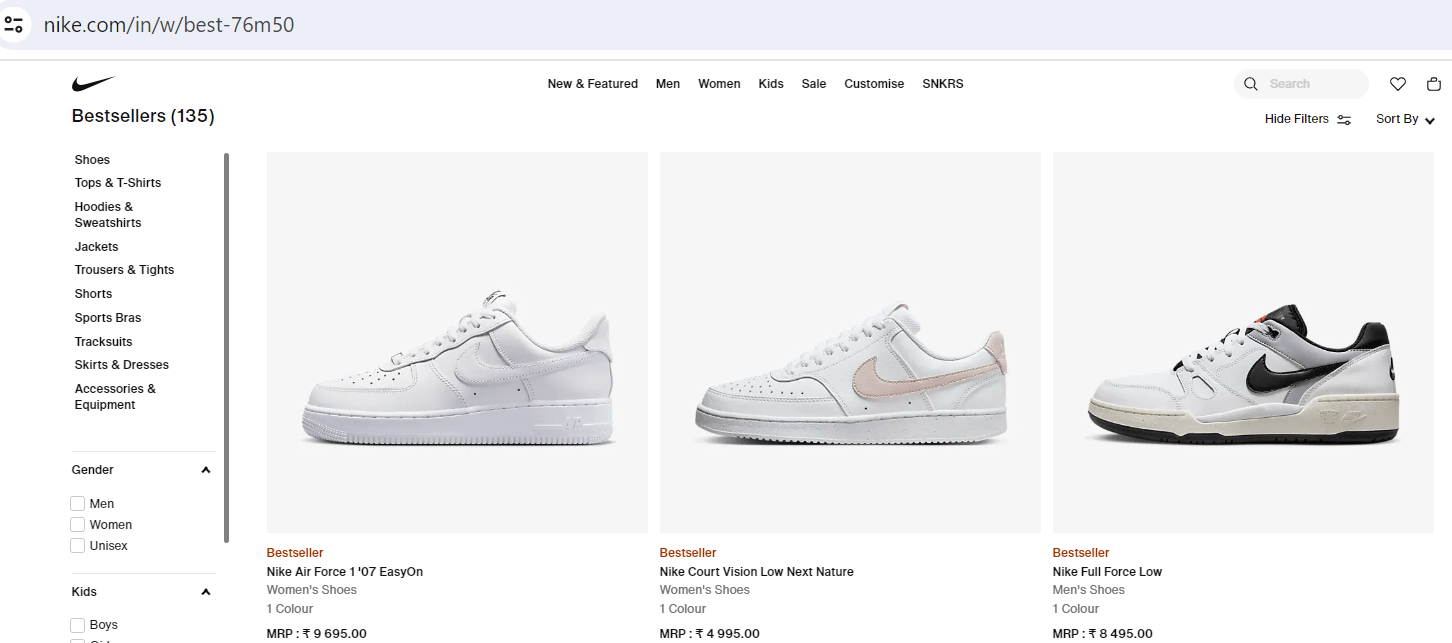Screen dimensions: 1452x643
Task: Filter by Hoodies & Sweatshirts category
Action: pos(108,215)
